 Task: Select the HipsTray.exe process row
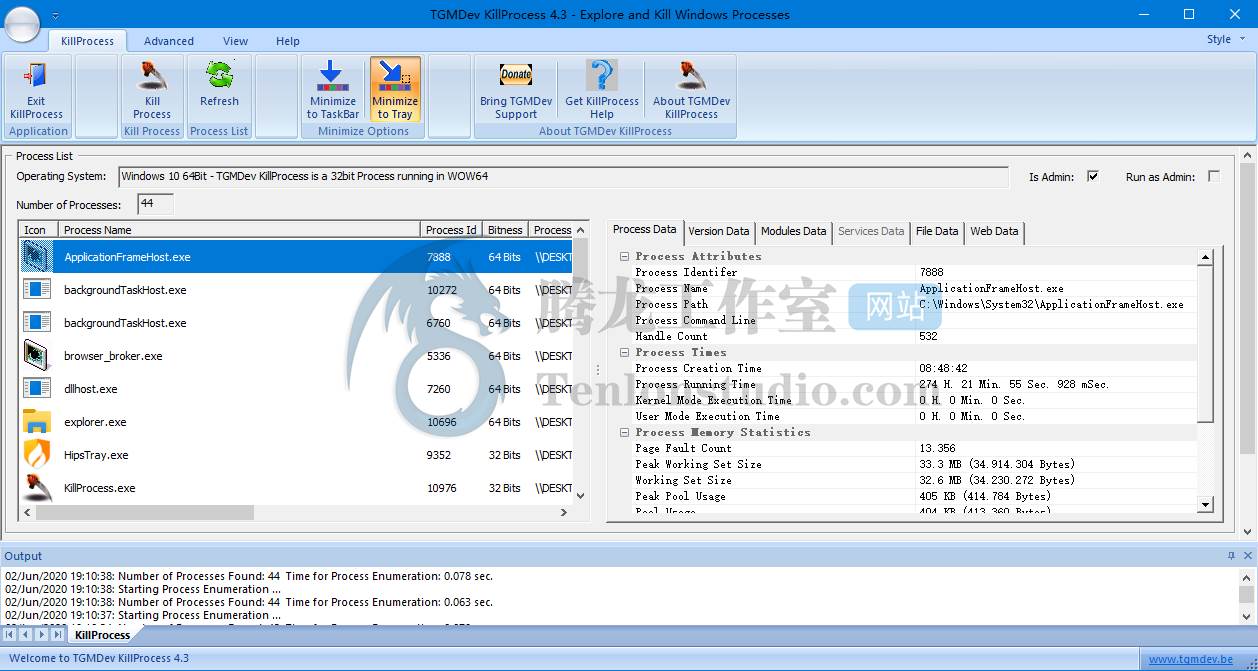pyautogui.click(x=296, y=455)
